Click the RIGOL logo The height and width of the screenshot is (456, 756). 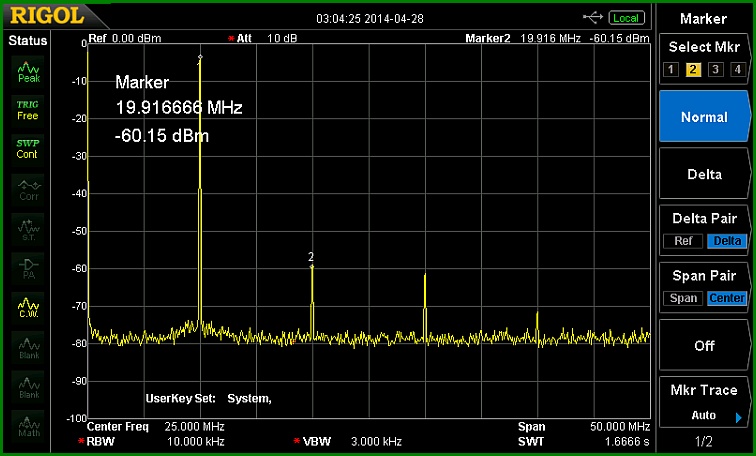pos(47,16)
